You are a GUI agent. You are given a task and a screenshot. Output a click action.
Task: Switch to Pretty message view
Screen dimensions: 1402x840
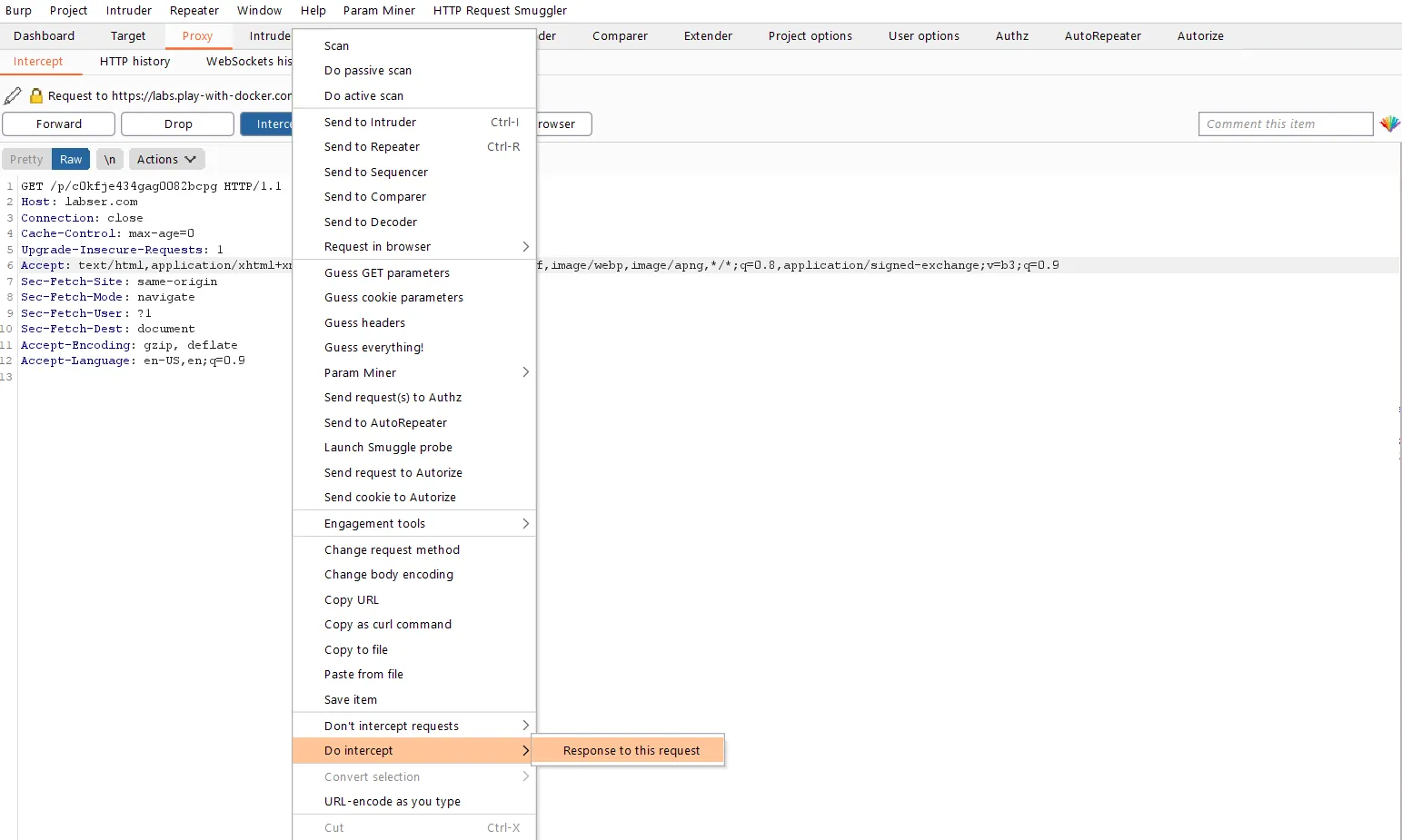(x=26, y=159)
